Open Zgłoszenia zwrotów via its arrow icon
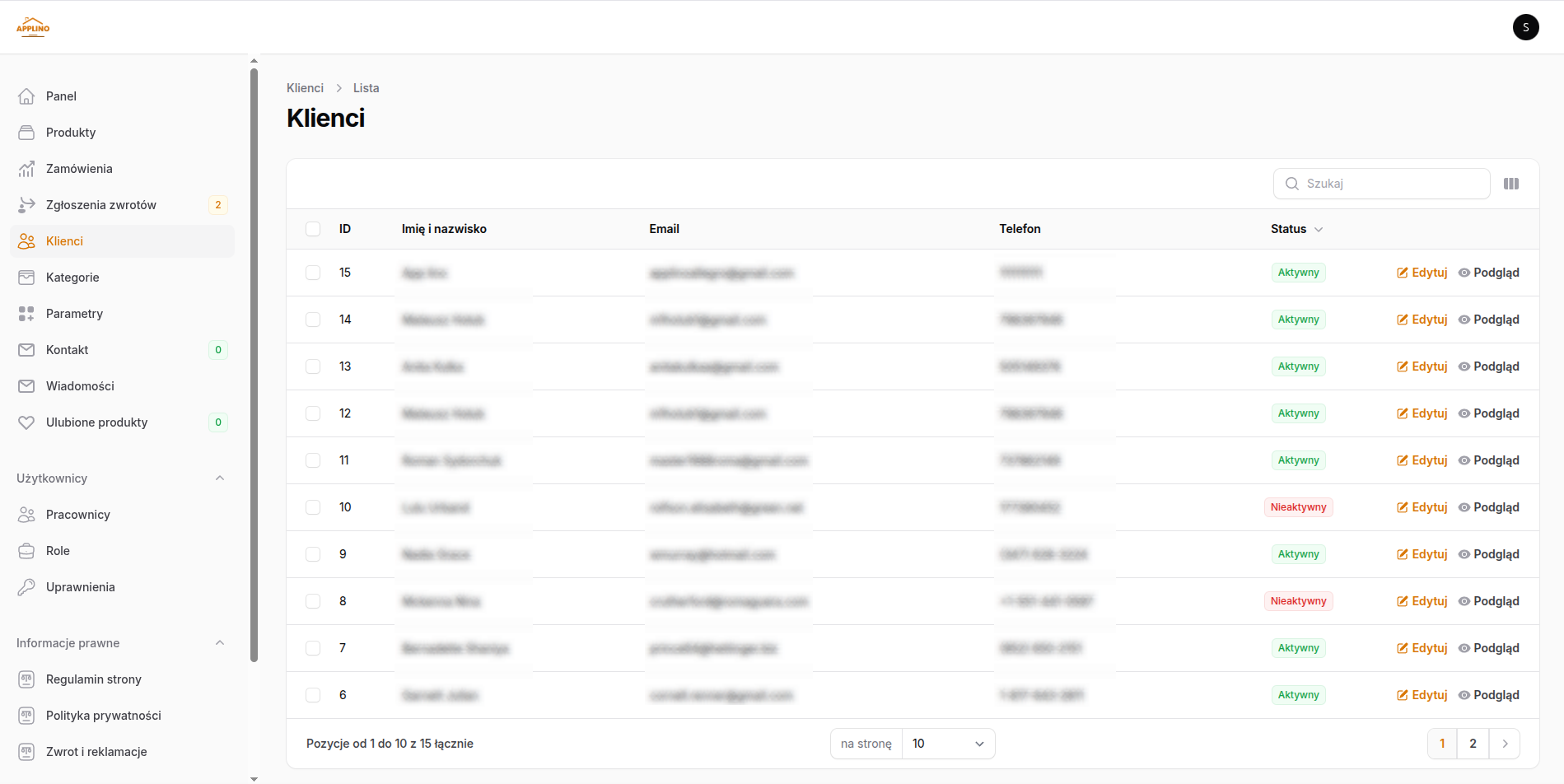 [26, 205]
